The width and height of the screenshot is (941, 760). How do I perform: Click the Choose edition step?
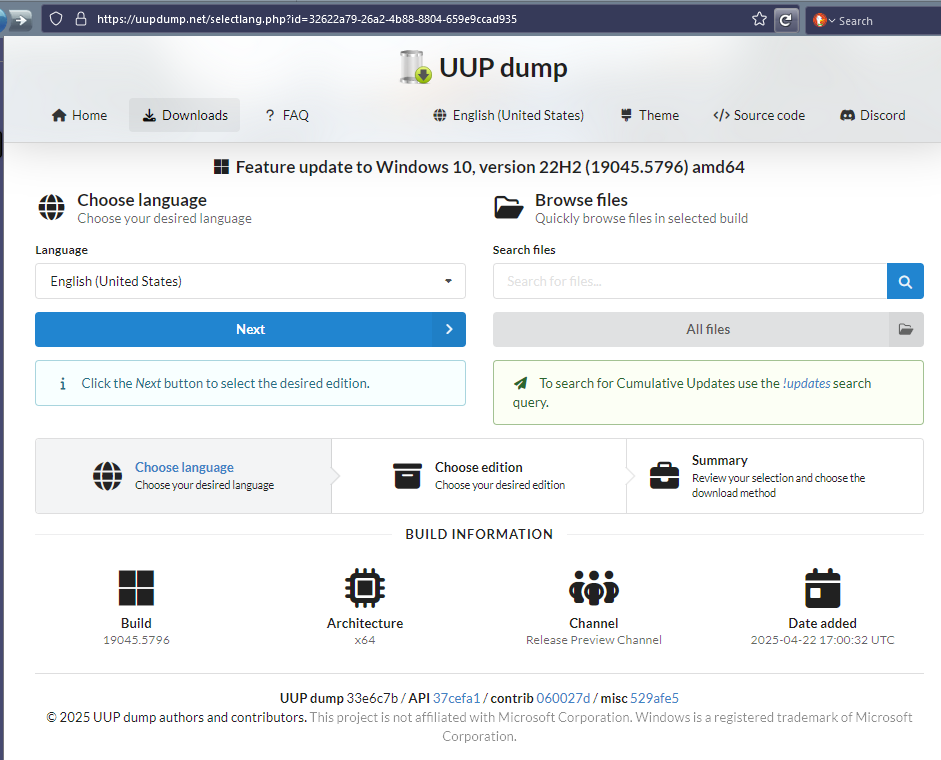(x=479, y=475)
